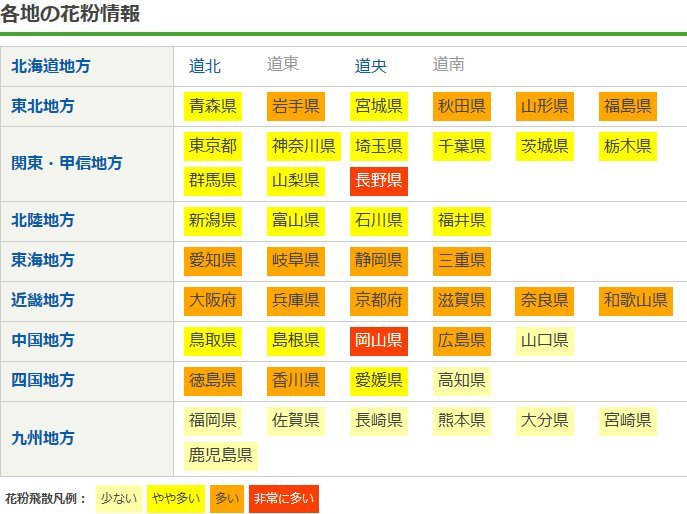Screen dimensions: 687x514
Task: Click the 非常に多い red legend swatch
Action: coord(283,498)
